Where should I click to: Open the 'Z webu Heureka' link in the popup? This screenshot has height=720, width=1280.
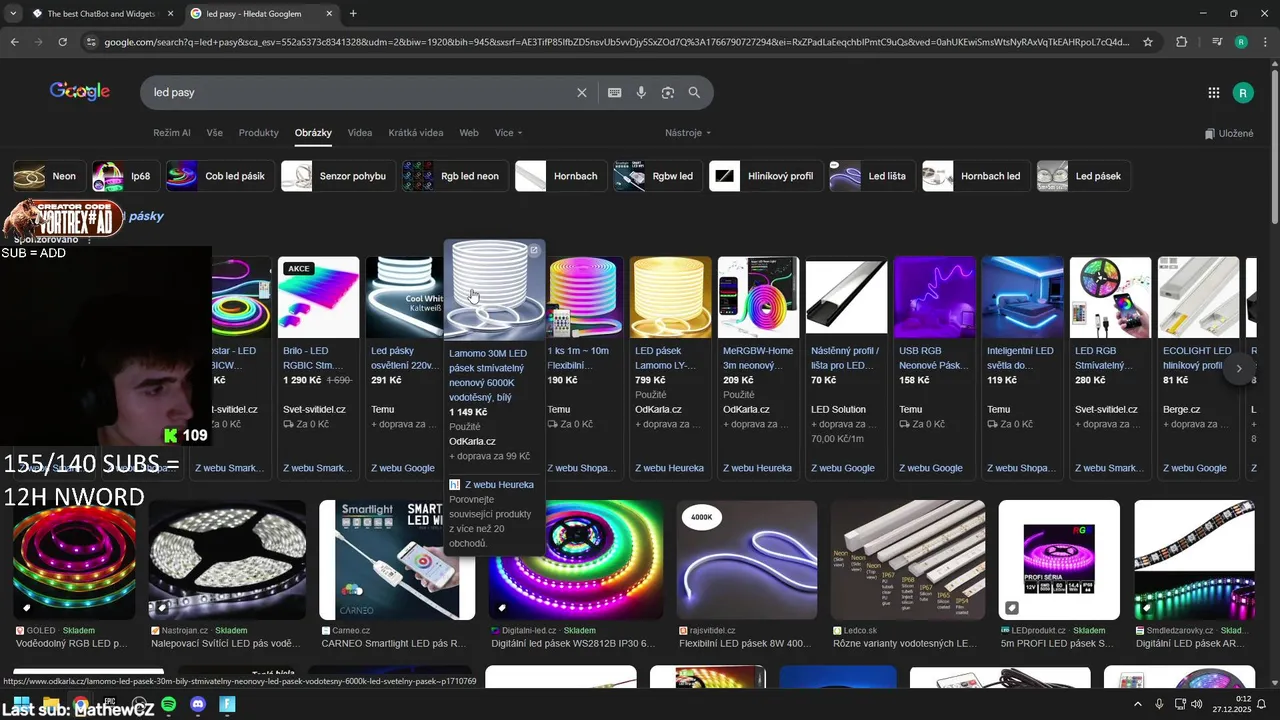click(x=499, y=485)
